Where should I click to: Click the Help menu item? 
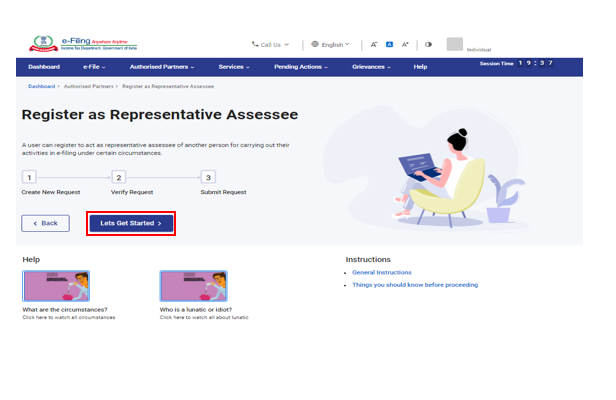[x=420, y=67]
